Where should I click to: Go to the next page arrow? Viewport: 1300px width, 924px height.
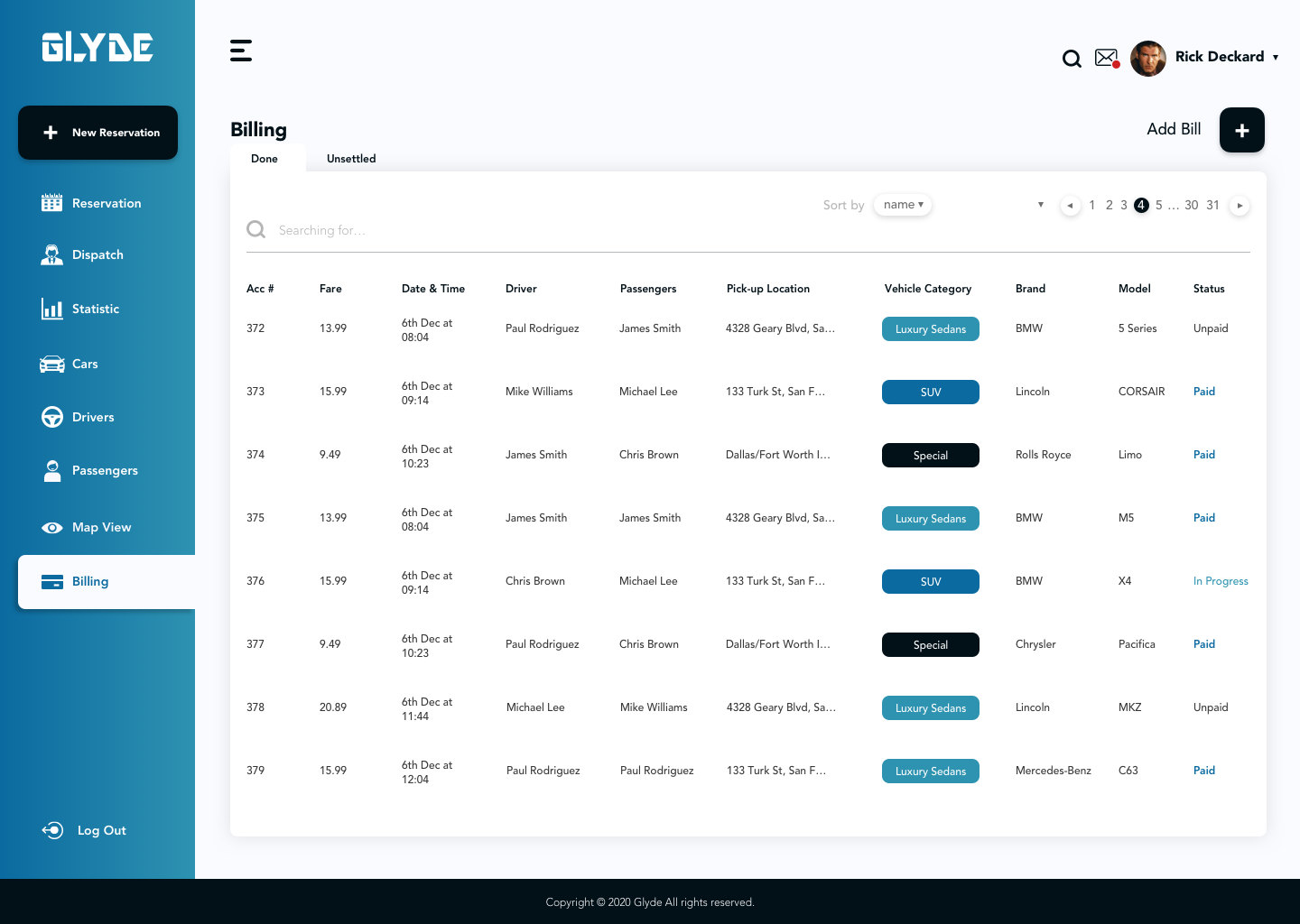pos(1240,206)
